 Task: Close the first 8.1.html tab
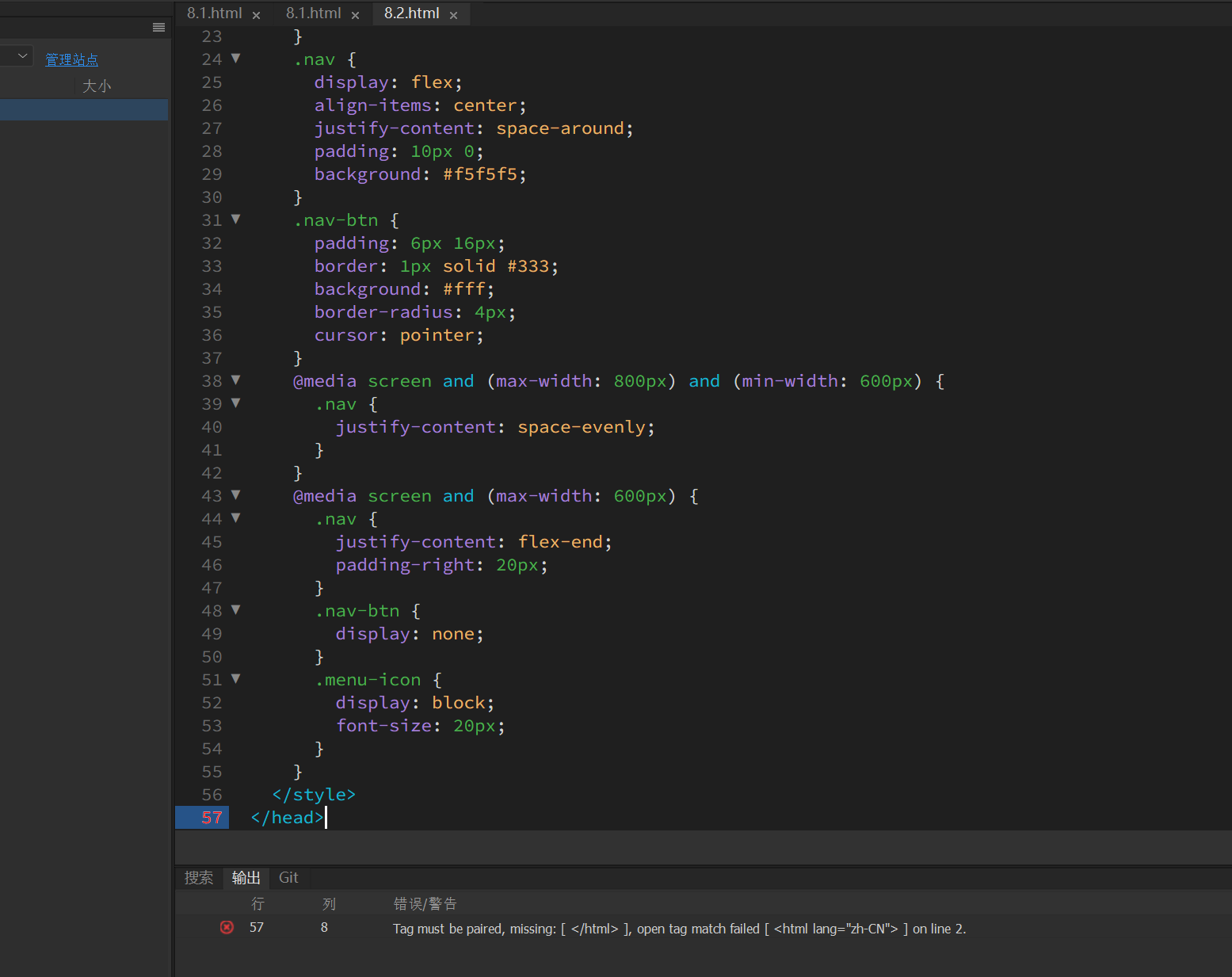[x=256, y=15]
